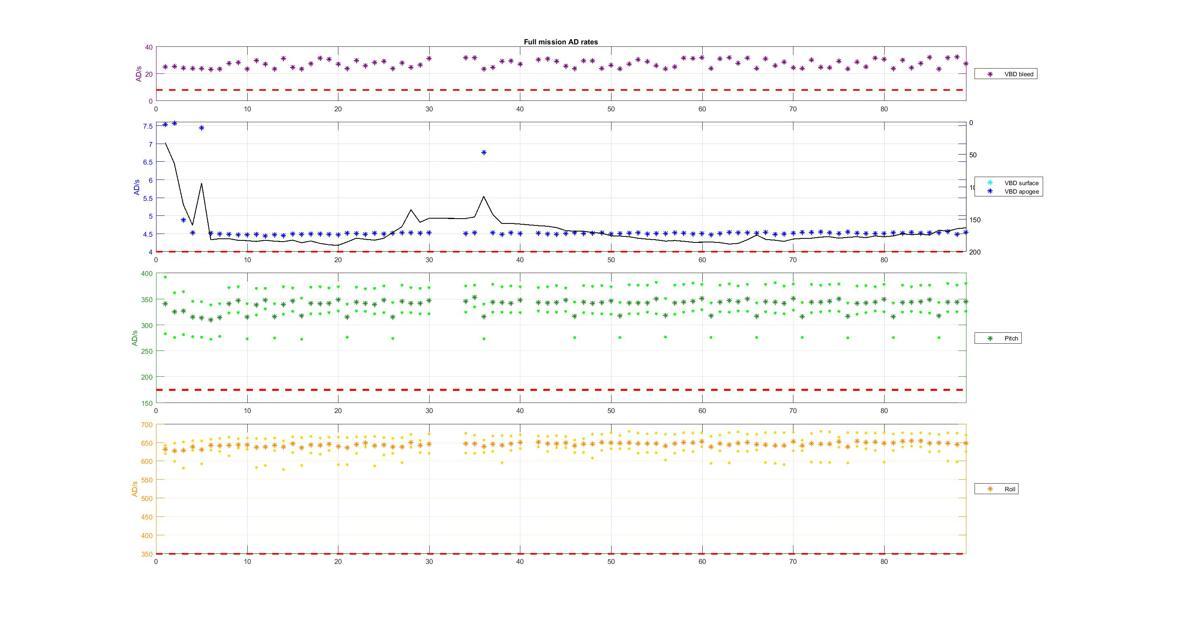The height and width of the screenshot is (622, 1200).
Task: Select the VBD bleed legend entry
Action: coord(1008,74)
